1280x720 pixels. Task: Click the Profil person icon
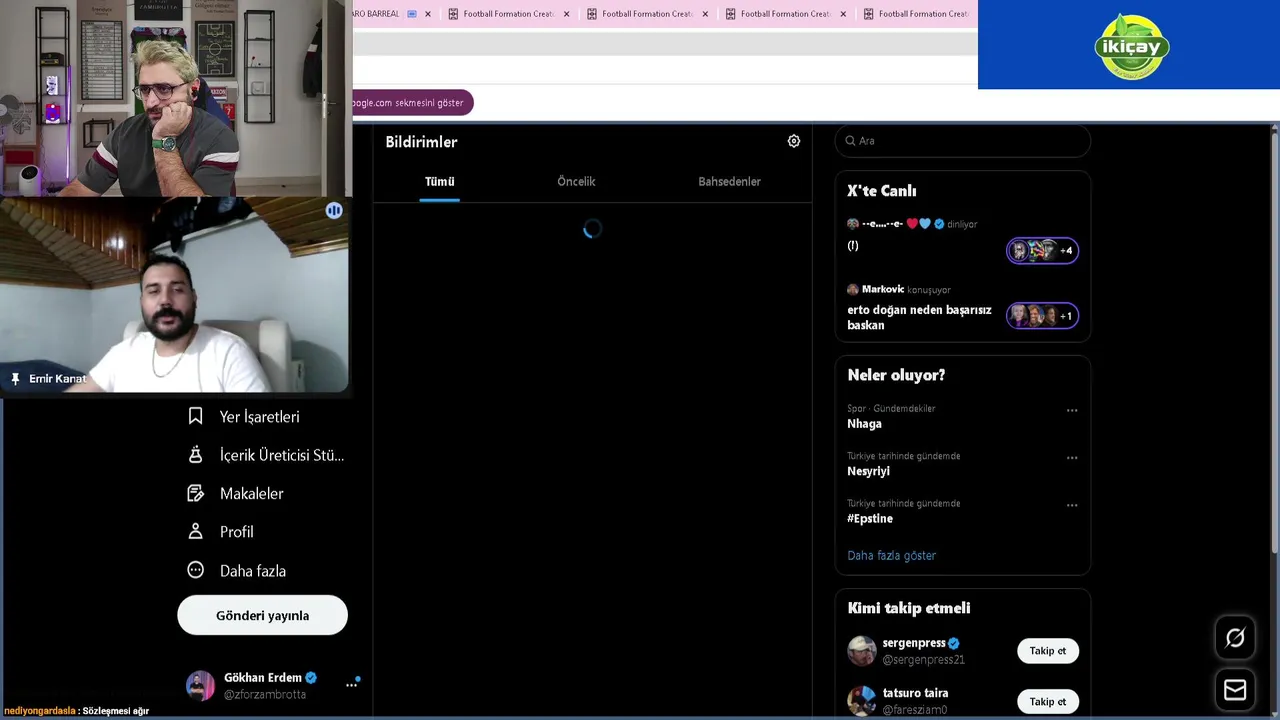196,531
